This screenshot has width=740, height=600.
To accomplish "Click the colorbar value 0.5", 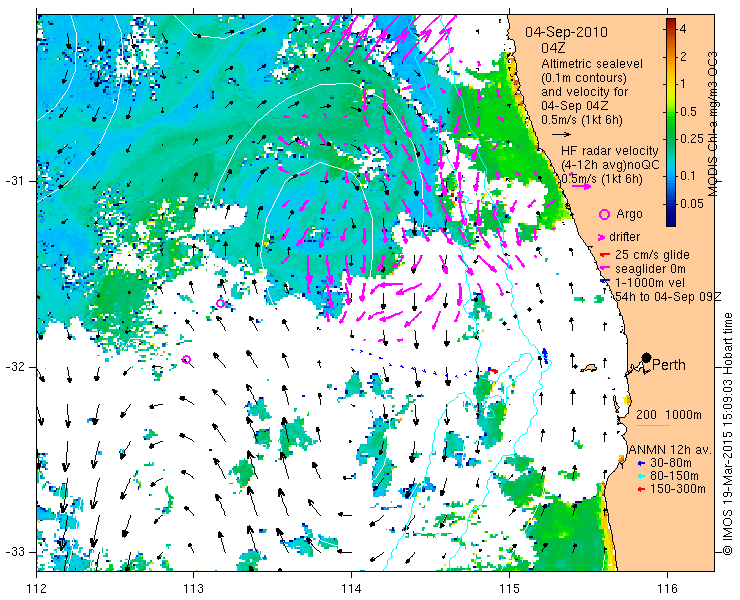I will click(689, 112).
